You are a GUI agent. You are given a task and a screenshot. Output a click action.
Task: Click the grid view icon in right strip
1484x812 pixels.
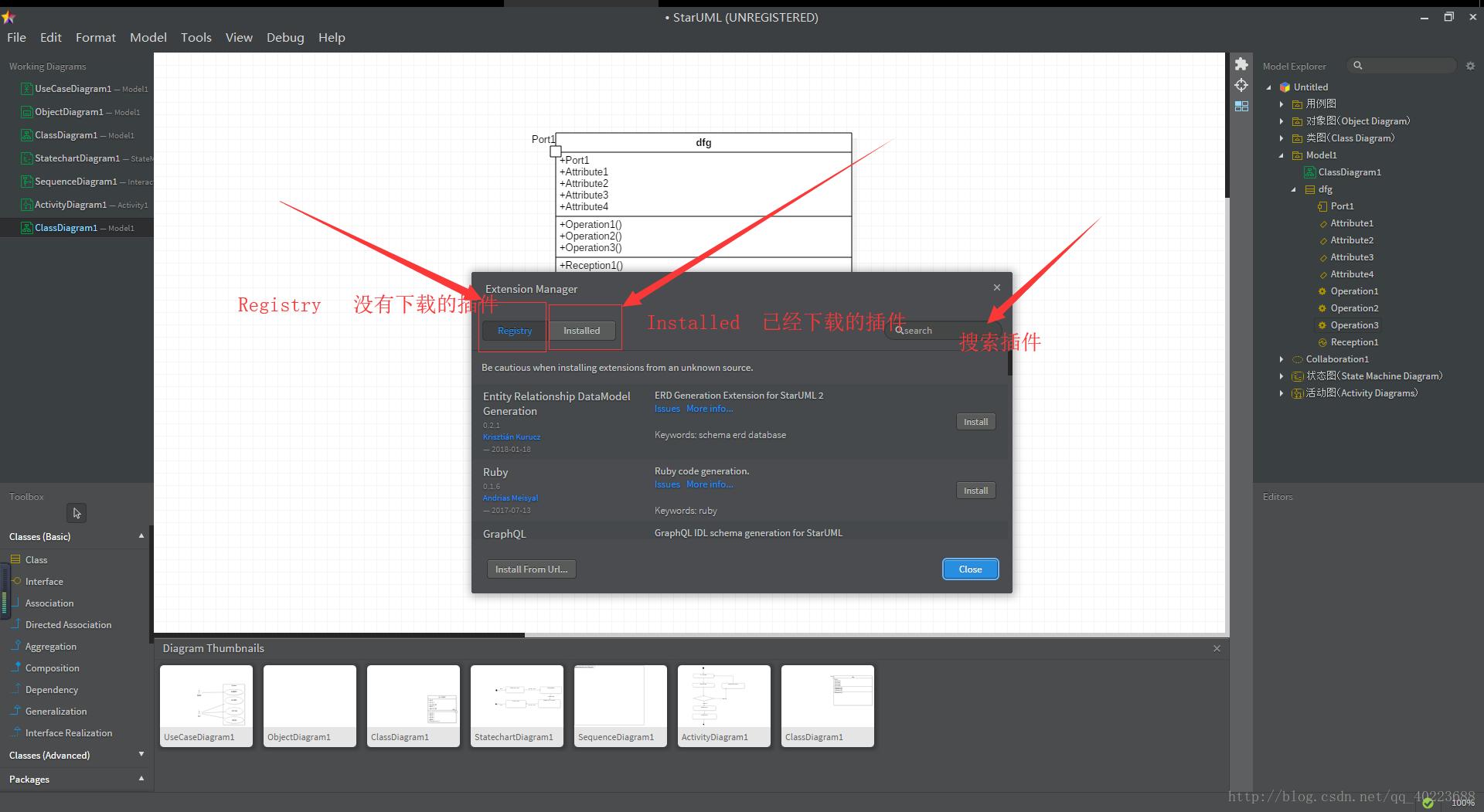[x=1241, y=106]
